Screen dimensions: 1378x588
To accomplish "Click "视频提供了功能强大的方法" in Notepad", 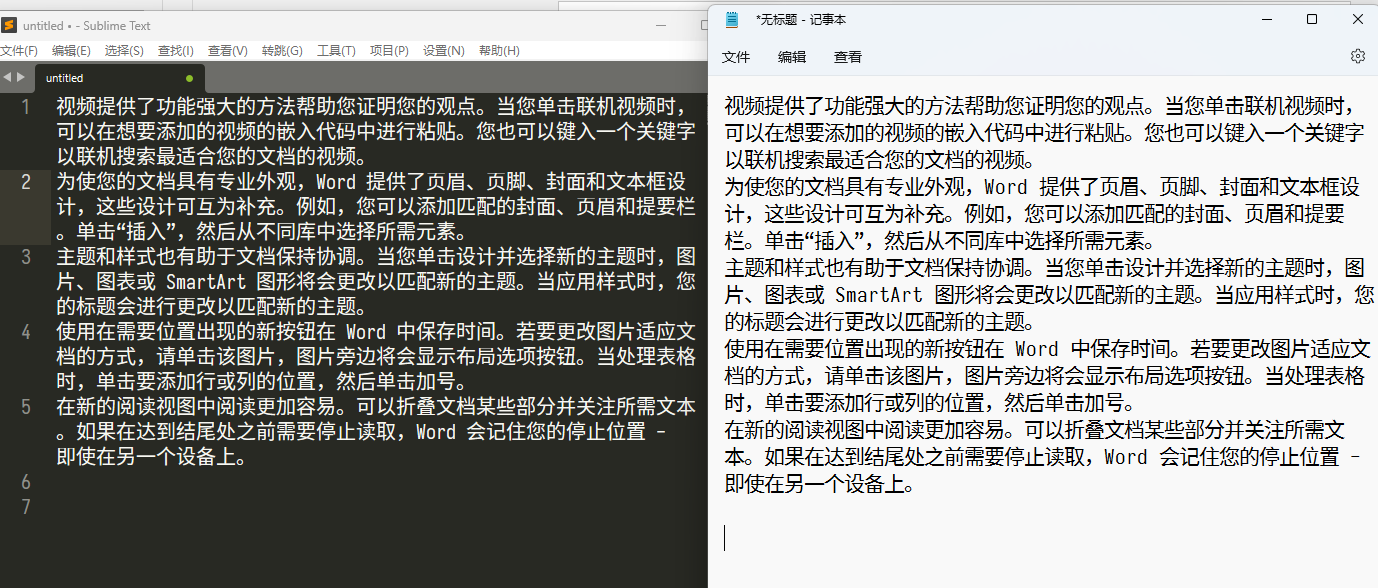I will tap(844, 106).
